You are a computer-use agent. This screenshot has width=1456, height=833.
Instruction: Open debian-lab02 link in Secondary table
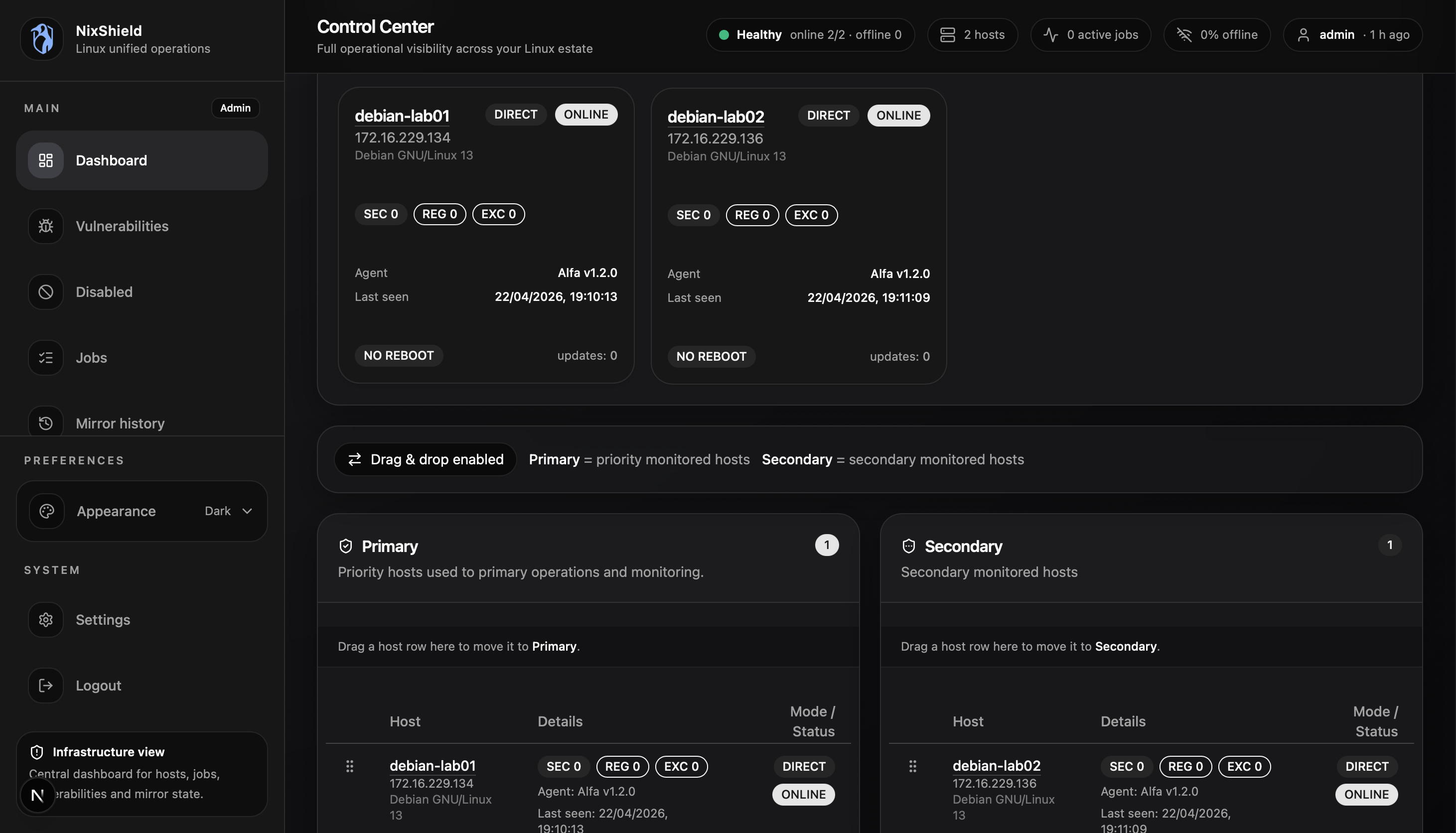click(996, 765)
